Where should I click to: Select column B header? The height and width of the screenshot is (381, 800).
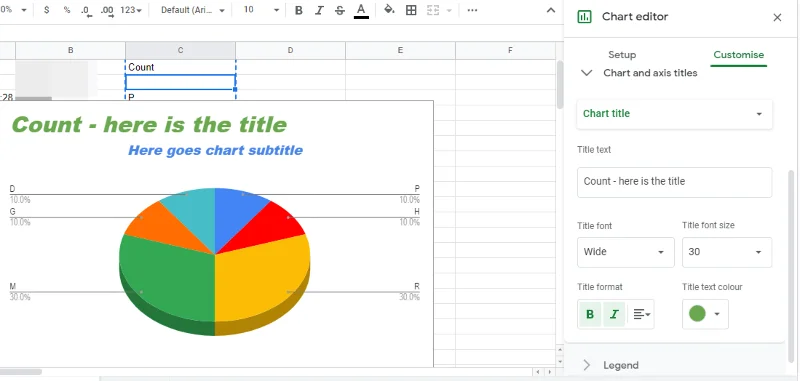pos(70,50)
